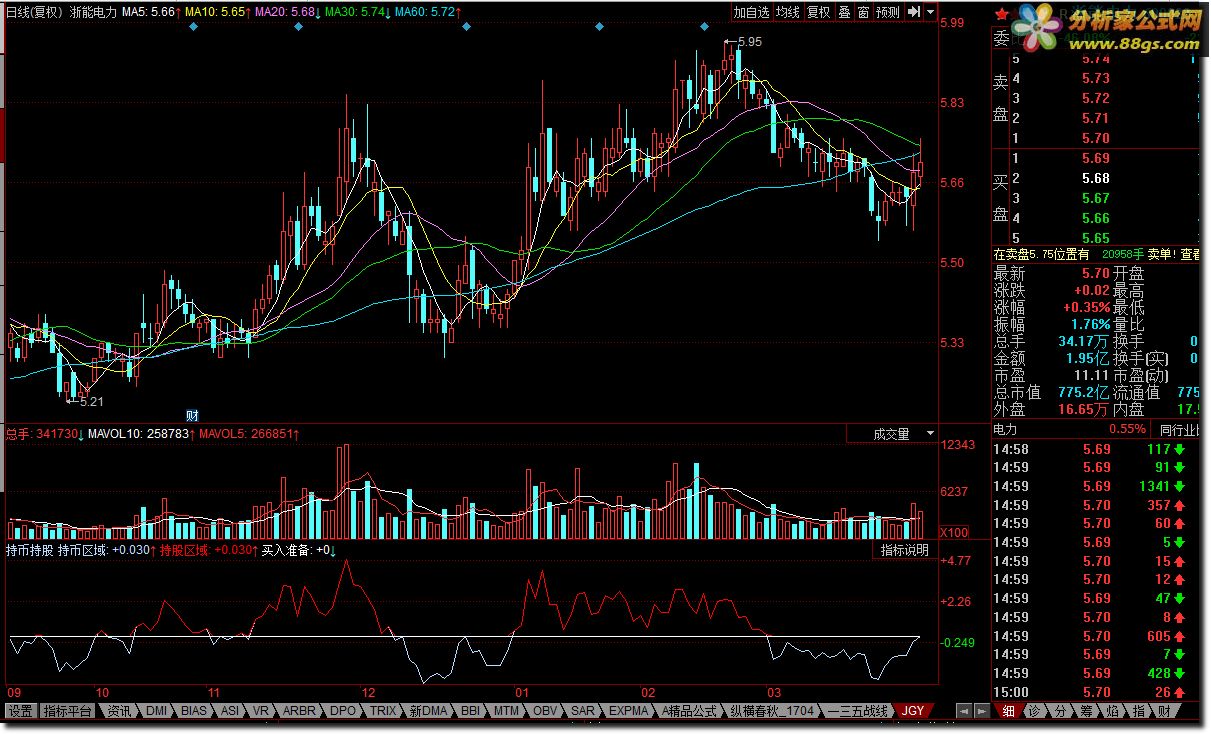Select the EXPMA indicator tab
Screen dimensions: 1211x734
(629, 711)
